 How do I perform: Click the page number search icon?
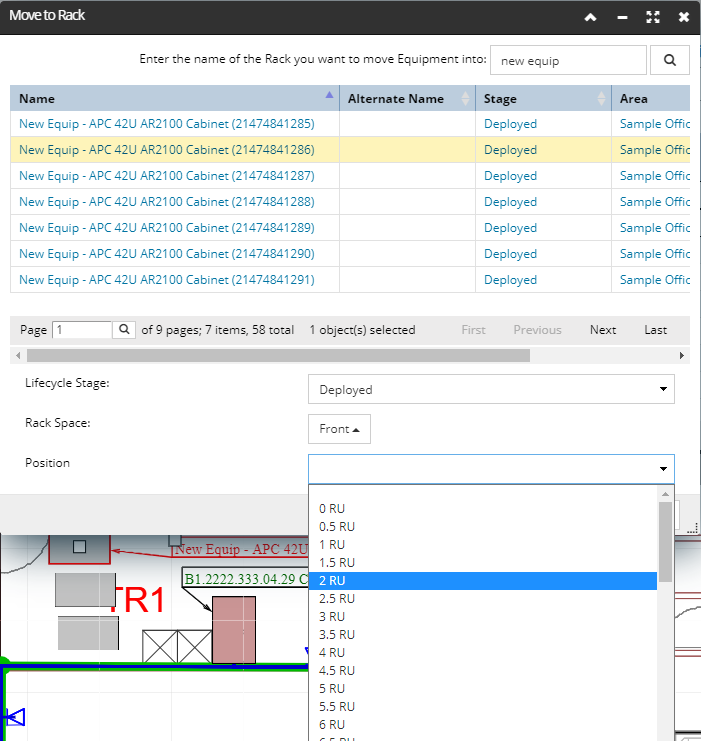coord(124,329)
